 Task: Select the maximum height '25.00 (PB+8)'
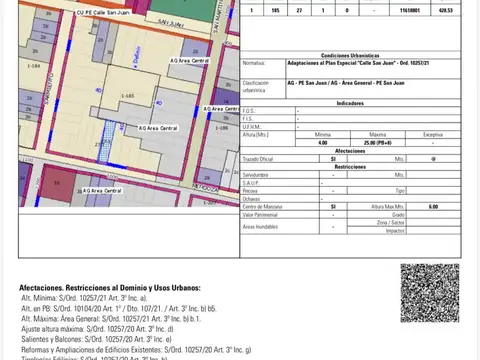coord(378,143)
